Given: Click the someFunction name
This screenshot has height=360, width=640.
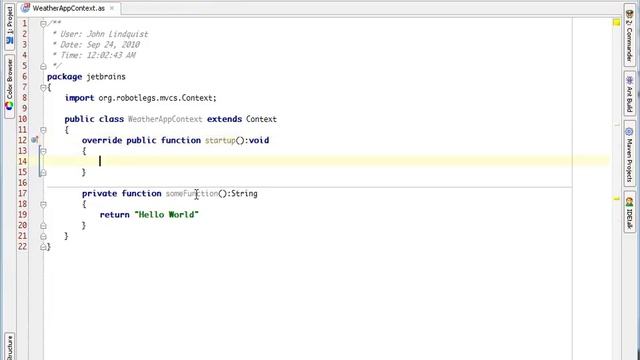Looking at the screenshot, I should (192, 193).
